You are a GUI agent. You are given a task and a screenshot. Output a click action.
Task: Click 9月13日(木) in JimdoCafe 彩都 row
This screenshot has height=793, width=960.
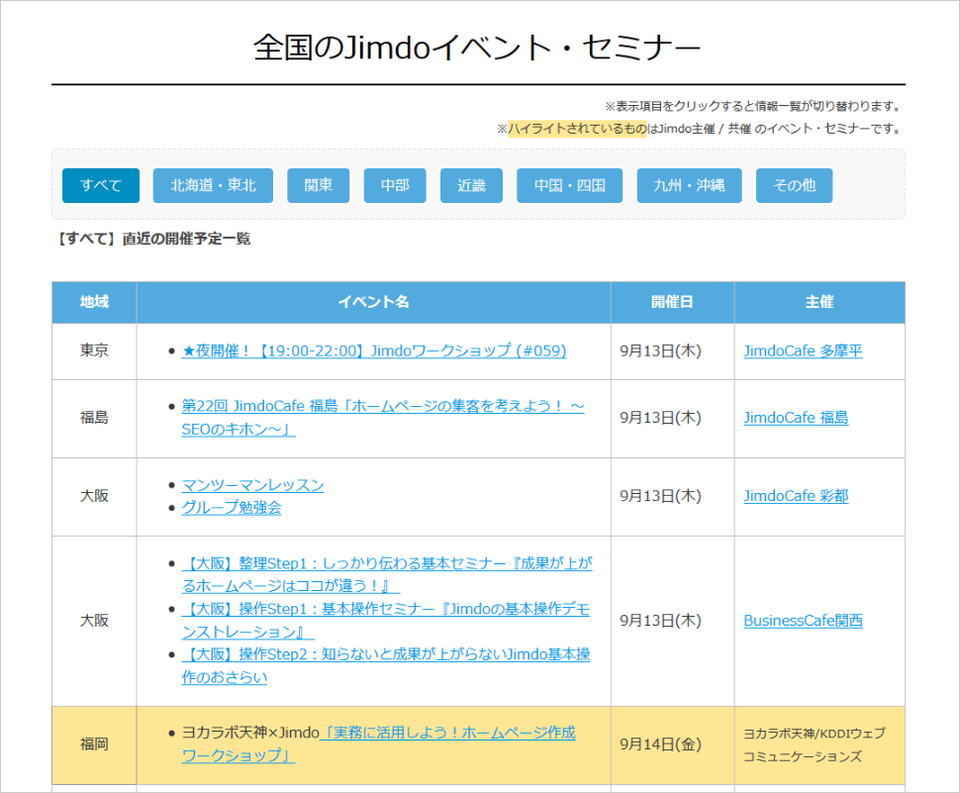pos(661,496)
